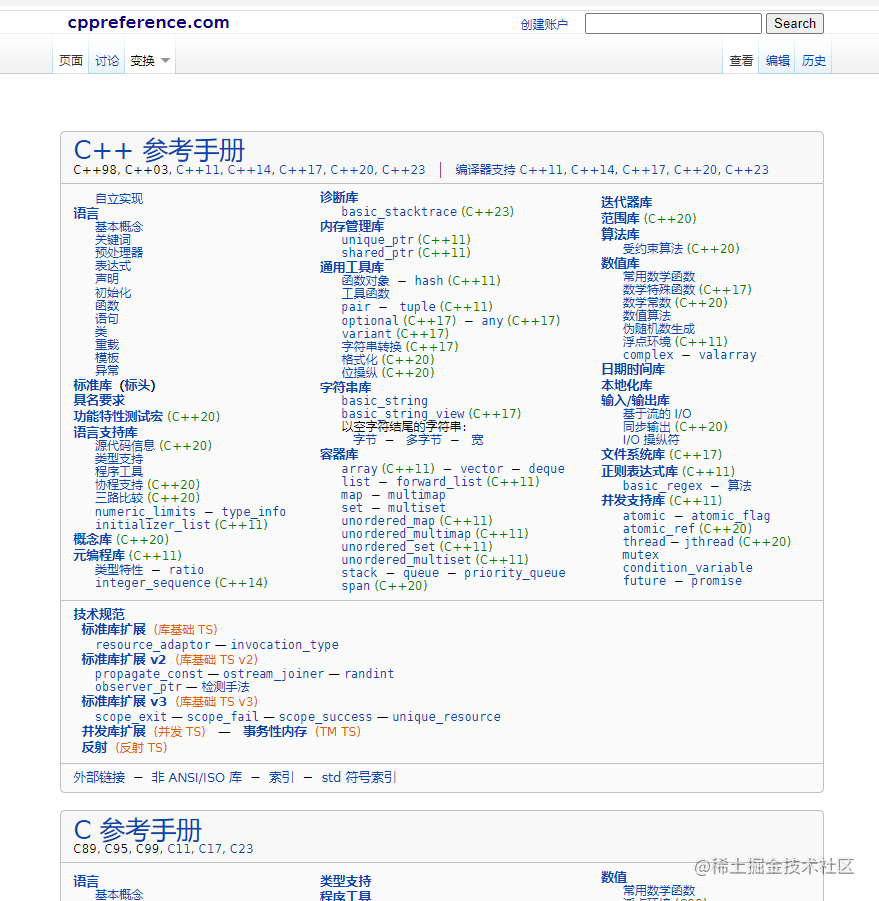
Task: Open the initializer_list link
Action: 152,525
